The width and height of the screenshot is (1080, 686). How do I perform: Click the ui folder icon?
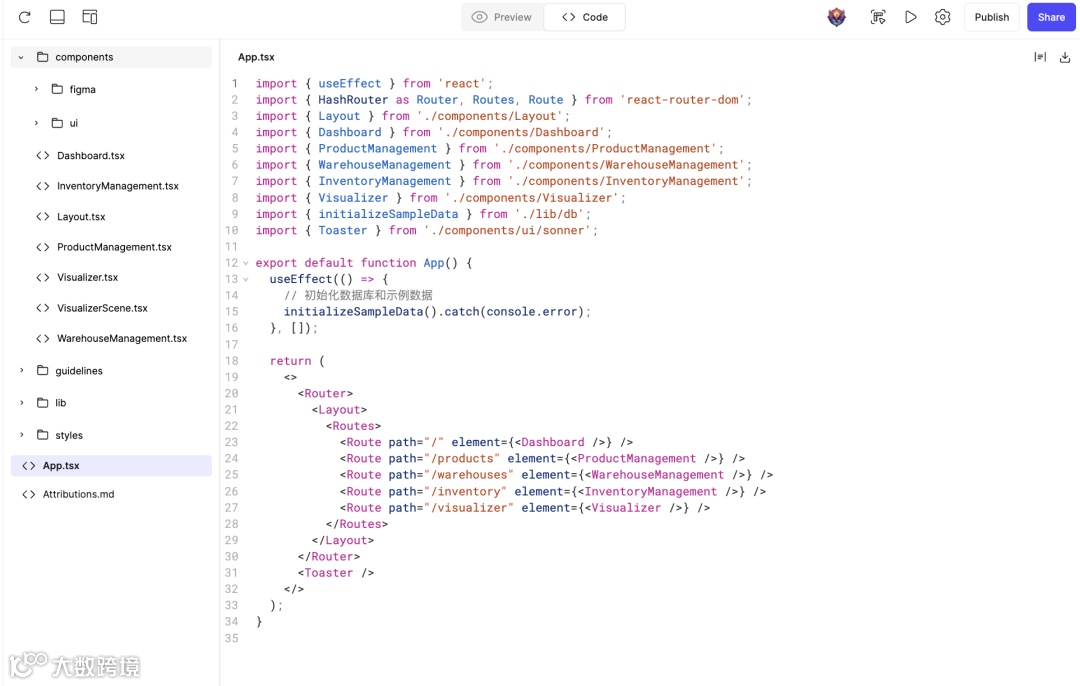click(x=57, y=123)
